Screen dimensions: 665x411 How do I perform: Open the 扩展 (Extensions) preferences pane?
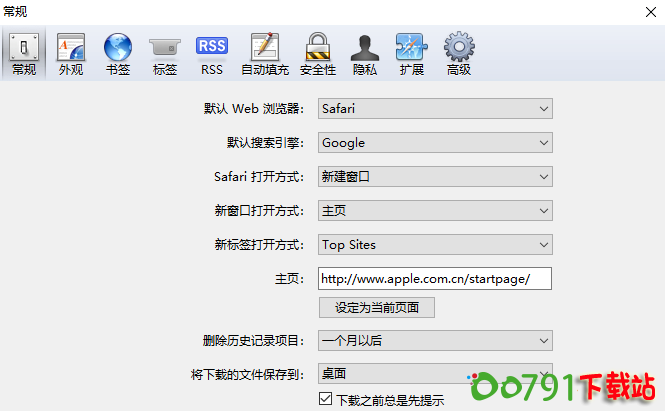pos(411,54)
